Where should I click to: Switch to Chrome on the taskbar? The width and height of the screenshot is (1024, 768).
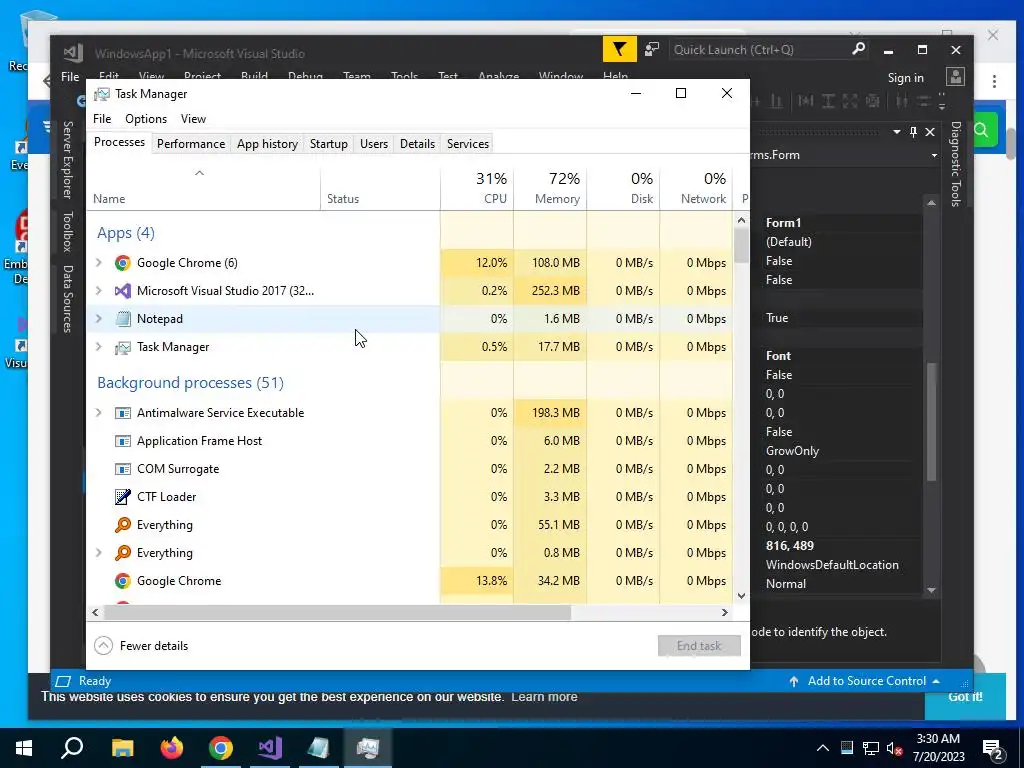click(x=221, y=748)
